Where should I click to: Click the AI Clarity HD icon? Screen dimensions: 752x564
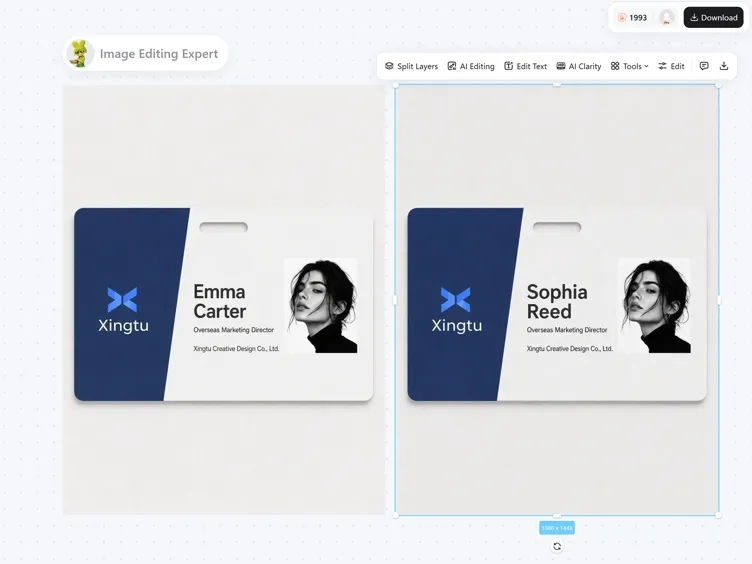(561, 66)
